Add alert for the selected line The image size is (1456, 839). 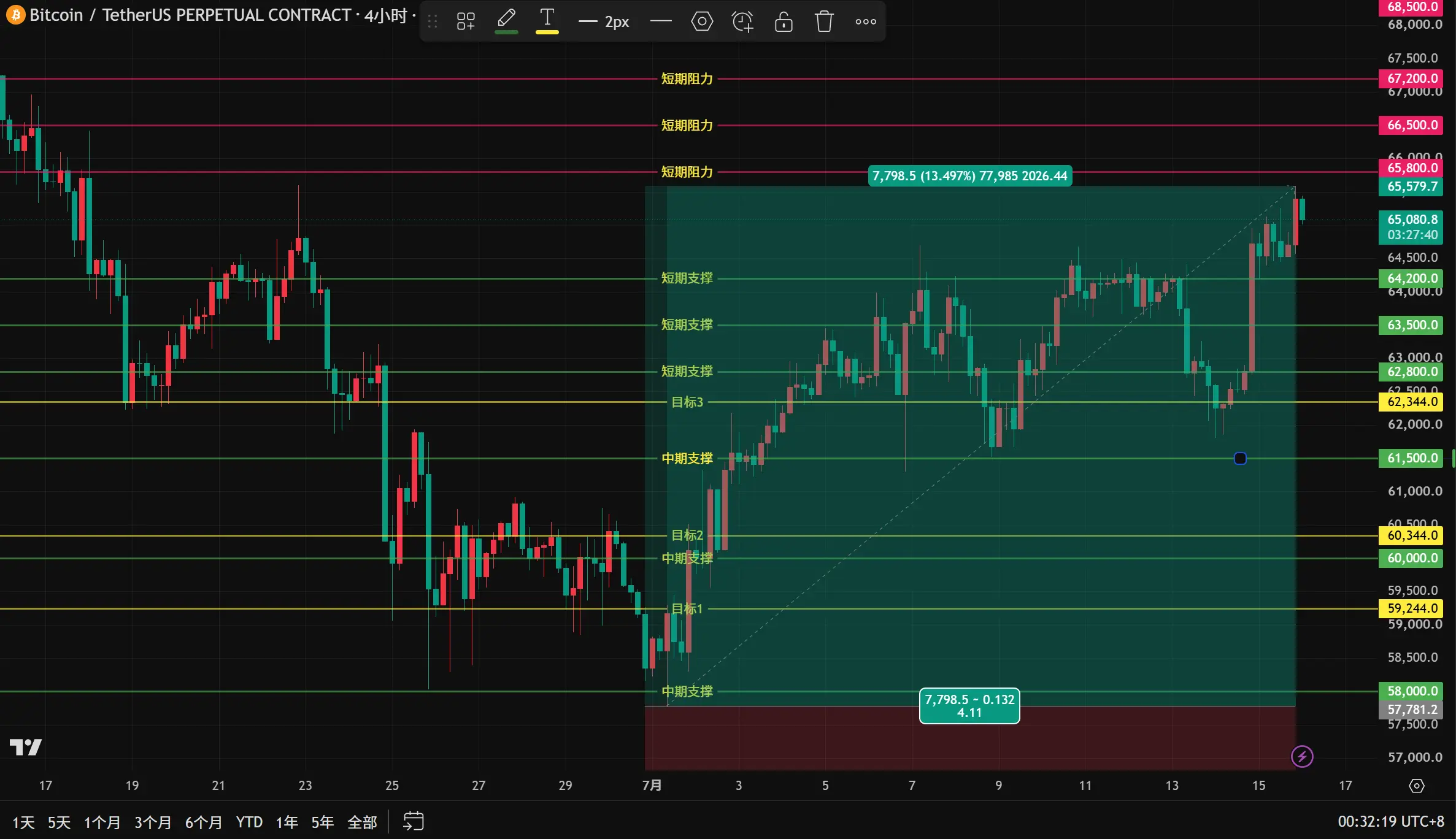742,22
